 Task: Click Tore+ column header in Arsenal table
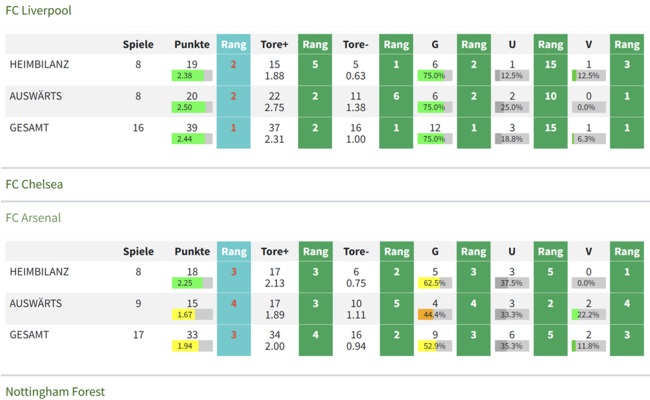pos(274,251)
